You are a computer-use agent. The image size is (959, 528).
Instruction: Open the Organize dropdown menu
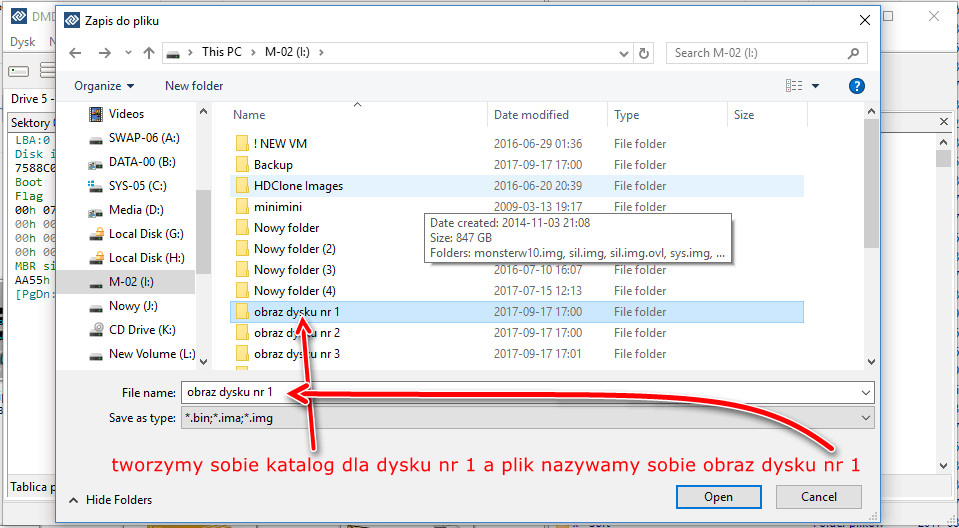pyautogui.click(x=104, y=86)
